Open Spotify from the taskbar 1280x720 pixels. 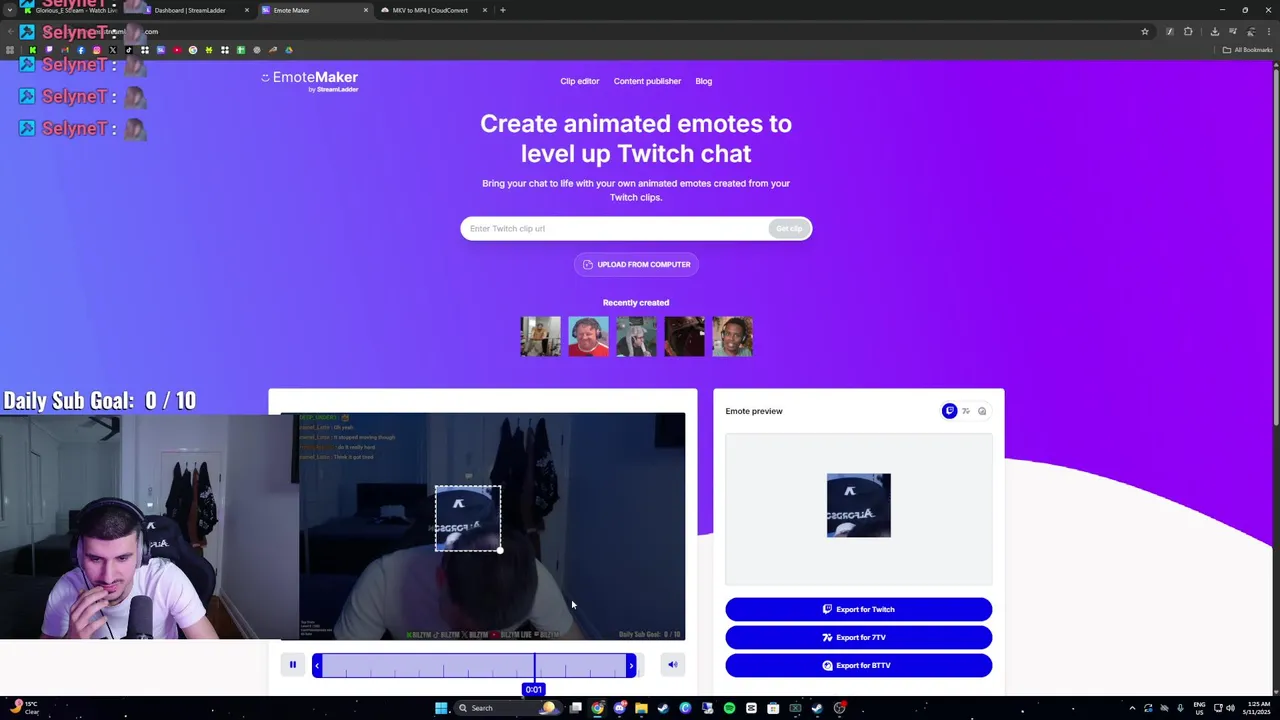(x=729, y=708)
